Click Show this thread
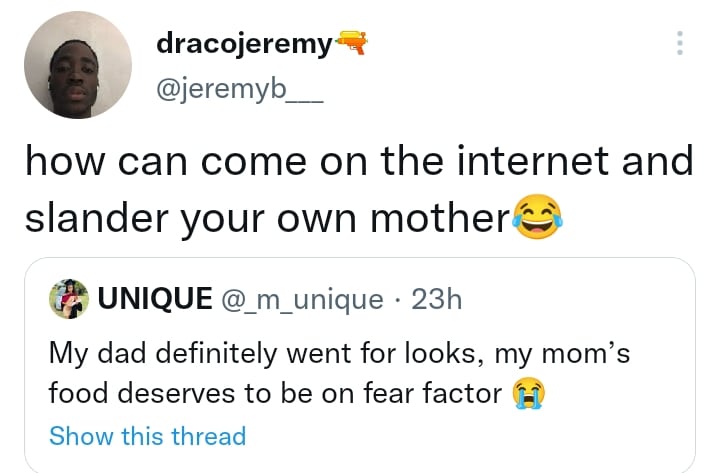The height and width of the screenshot is (473, 720). [147, 436]
